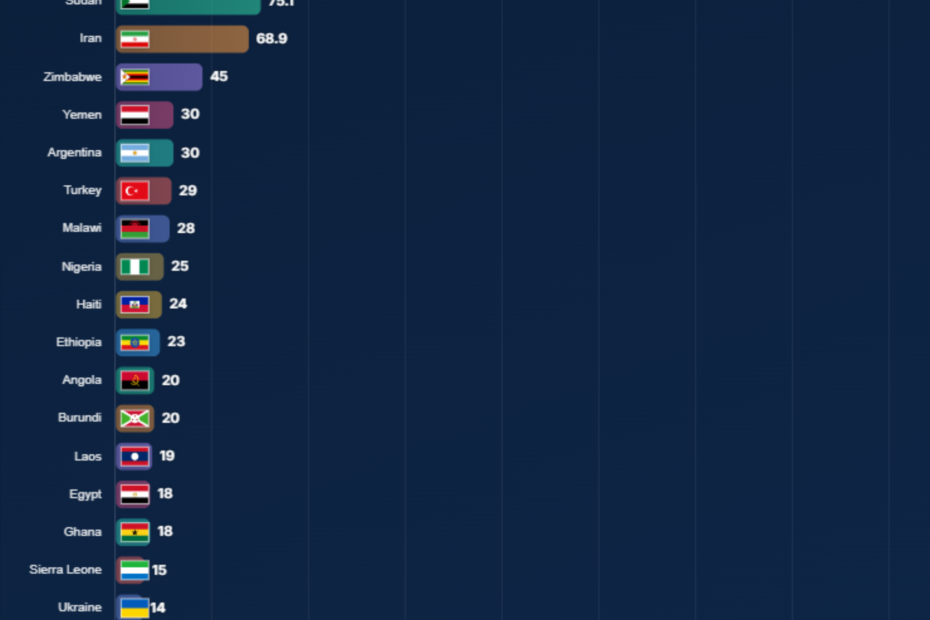
Task: Click the 'Laos' country label
Action: click(x=88, y=456)
